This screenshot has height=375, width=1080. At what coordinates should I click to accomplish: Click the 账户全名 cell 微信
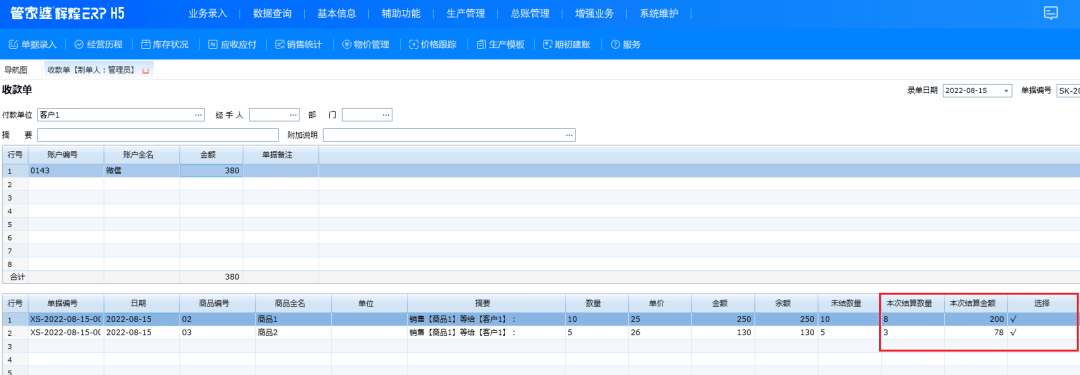coord(142,170)
